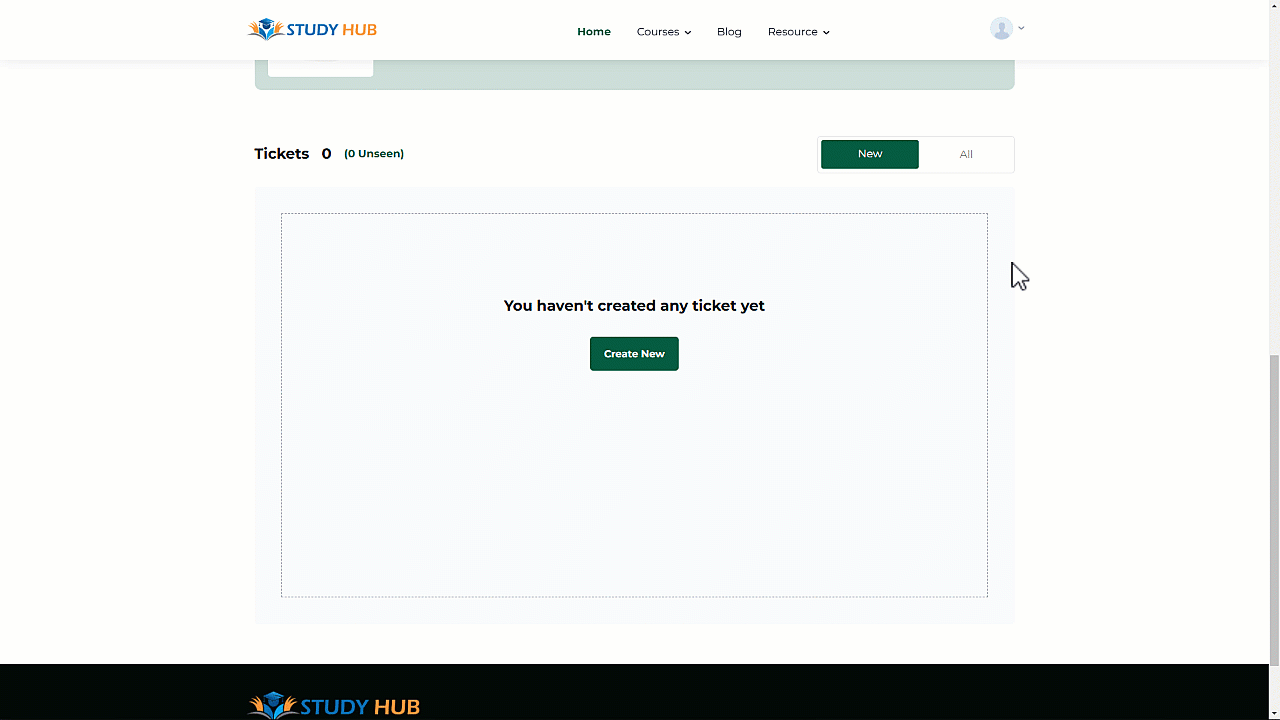The width and height of the screenshot is (1280, 720).
Task: Switch ticket filter to All
Action: (965, 154)
